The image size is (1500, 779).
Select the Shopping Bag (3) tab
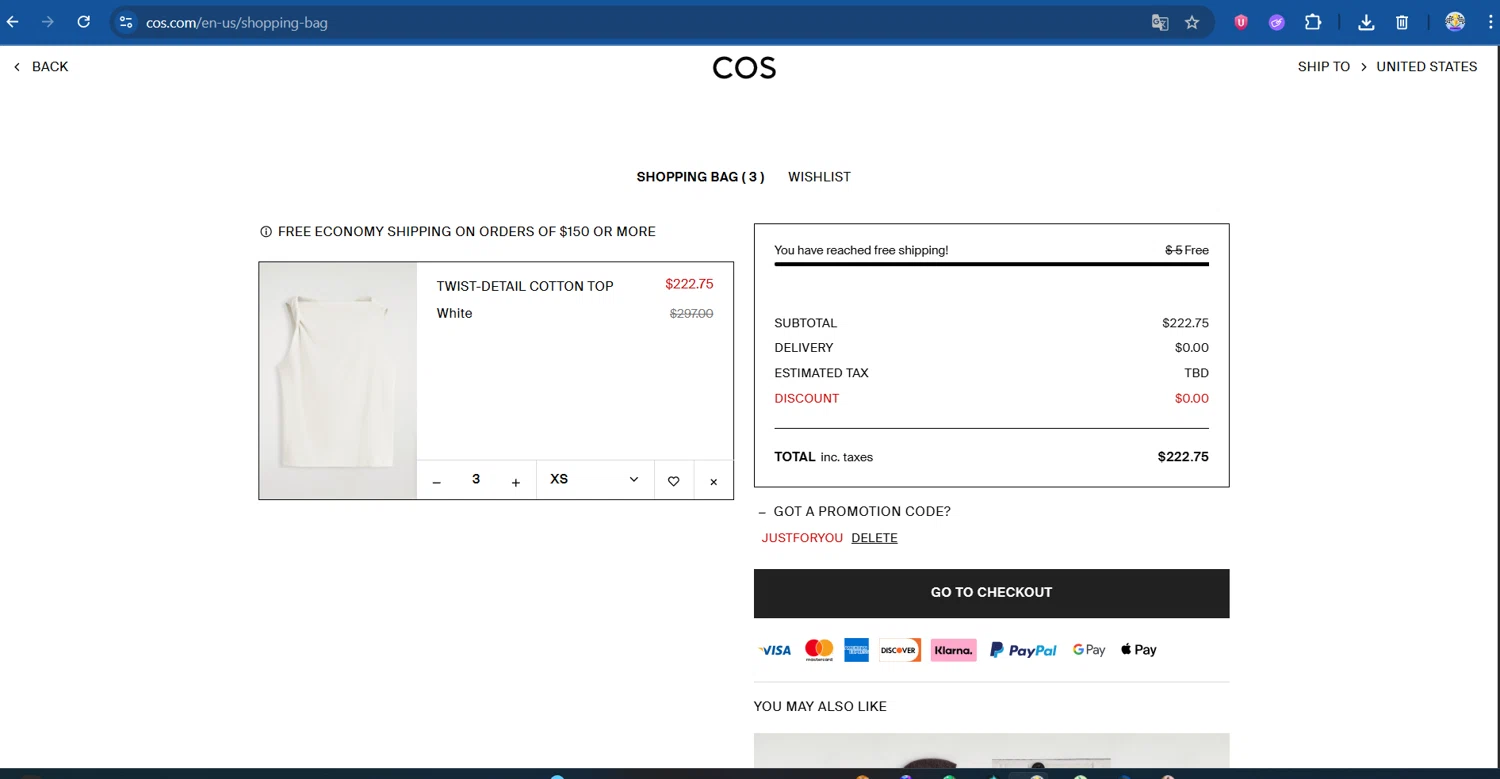click(x=700, y=177)
